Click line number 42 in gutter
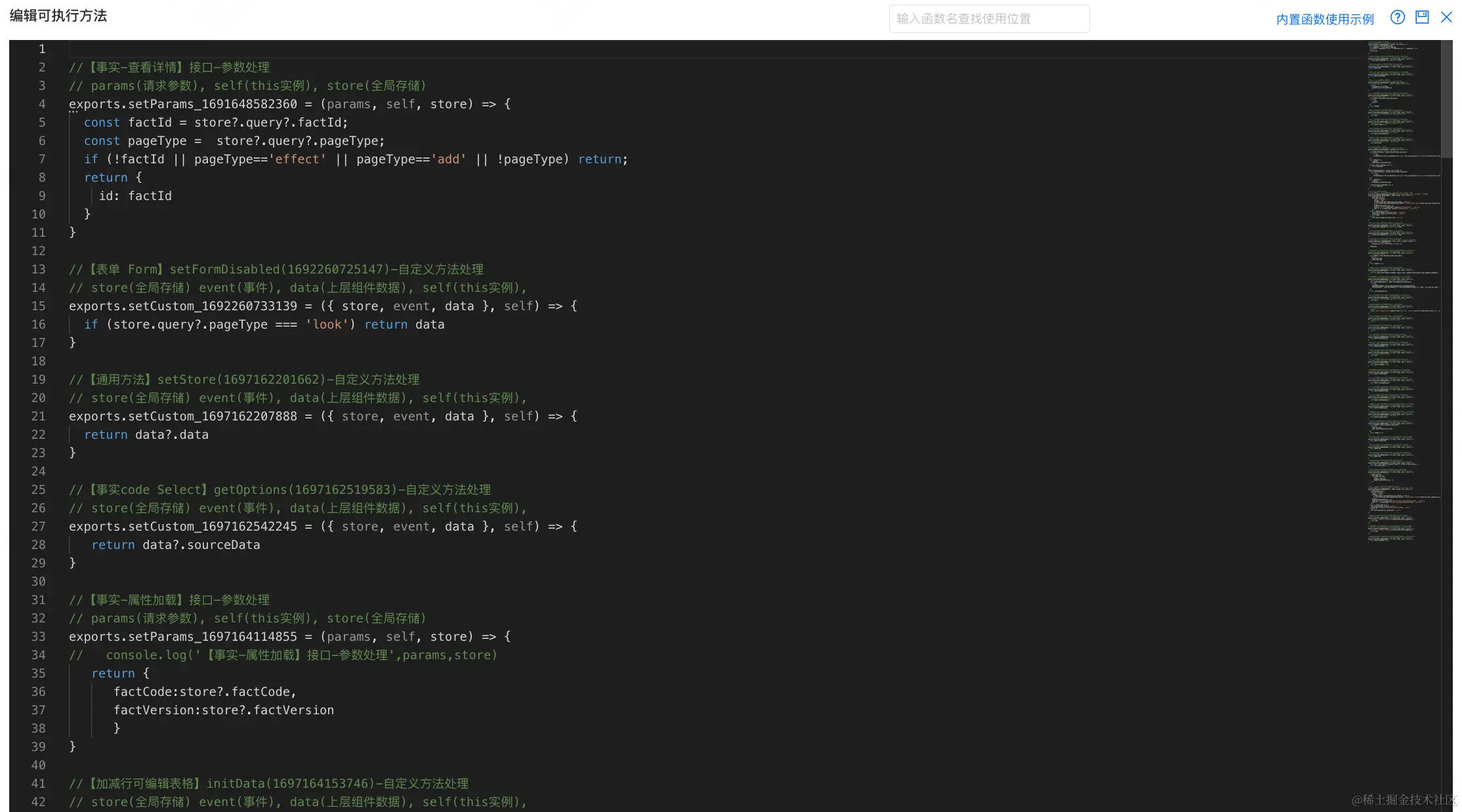The image size is (1462, 812). pyautogui.click(x=39, y=802)
